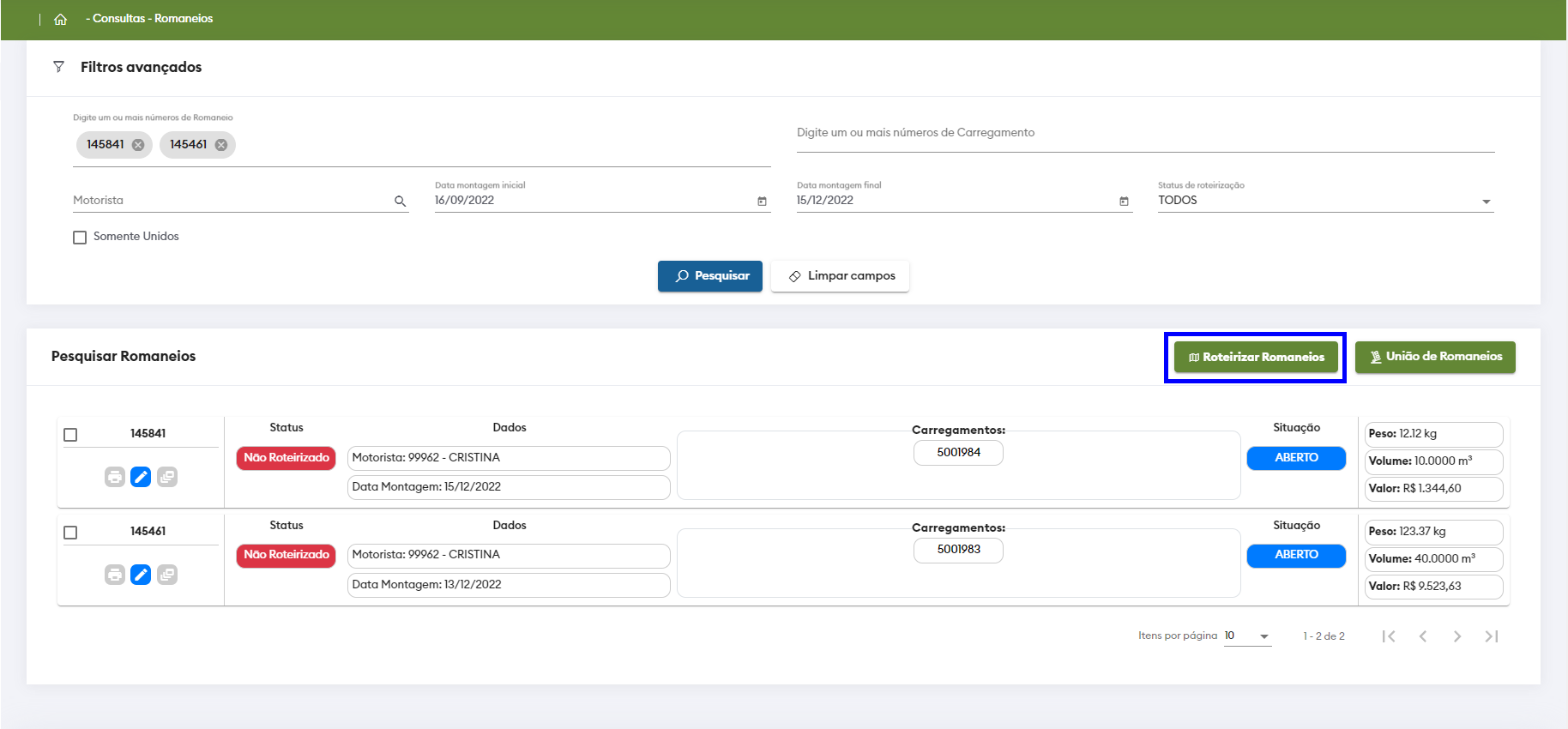
Task: Click the copy icon for romaneio 145841
Action: pos(167,477)
